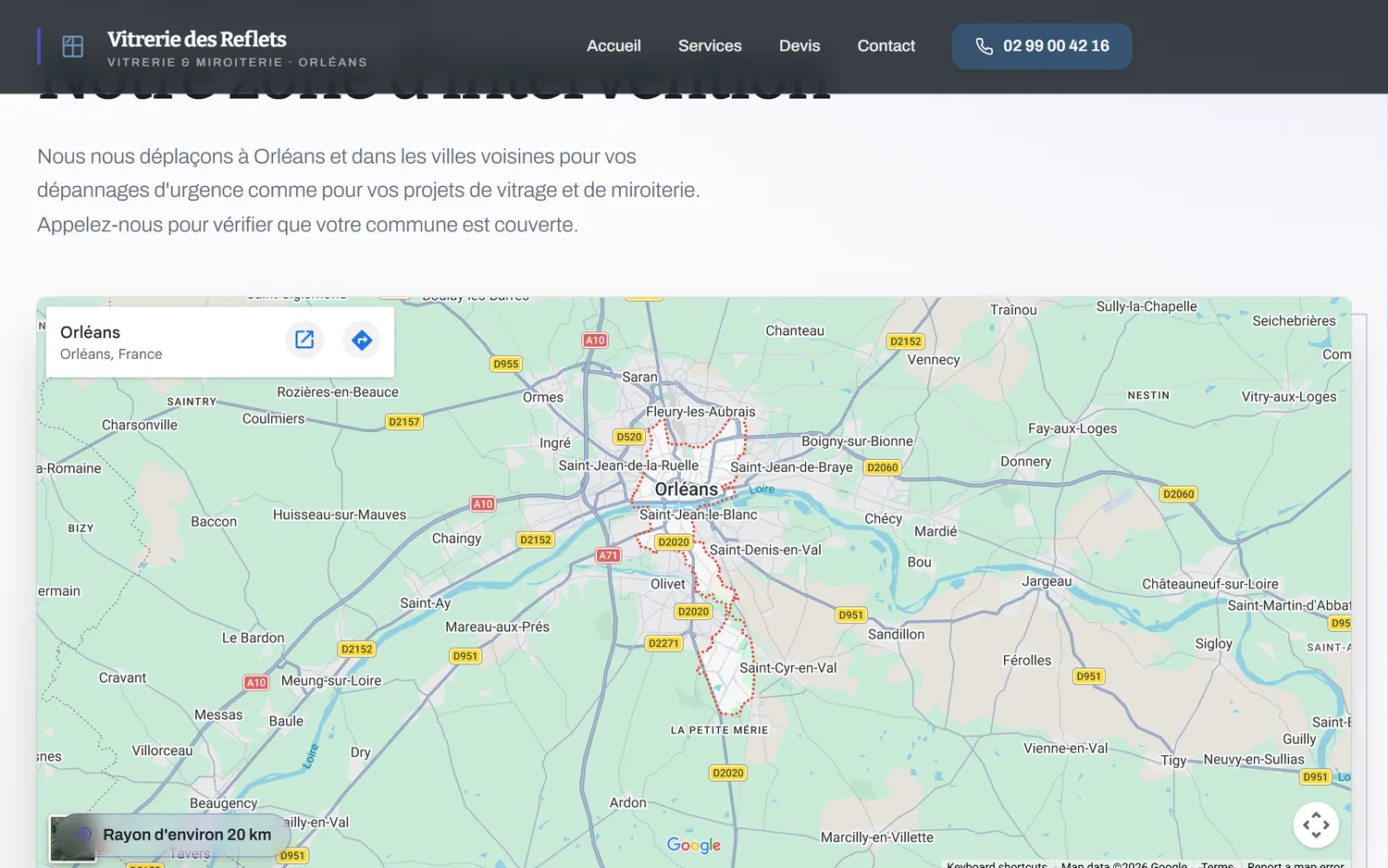Get directions icon in Orléans card
The width and height of the screenshot is (1388, 868).
click(x=362, y=340)
